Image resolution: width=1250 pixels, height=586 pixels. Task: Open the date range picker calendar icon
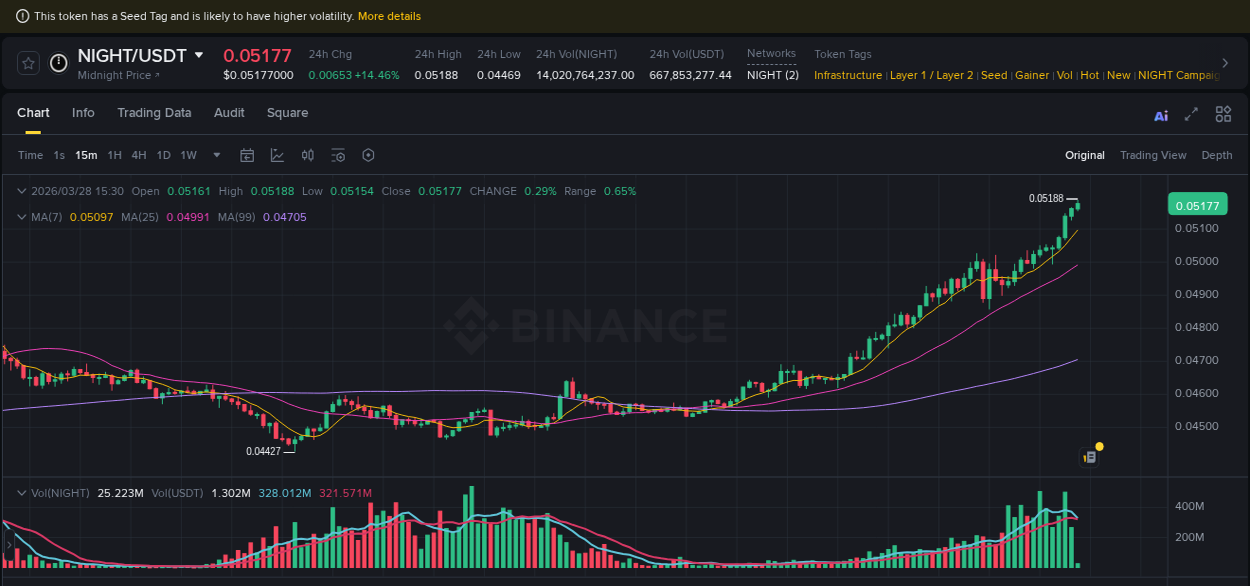point(247,155)
